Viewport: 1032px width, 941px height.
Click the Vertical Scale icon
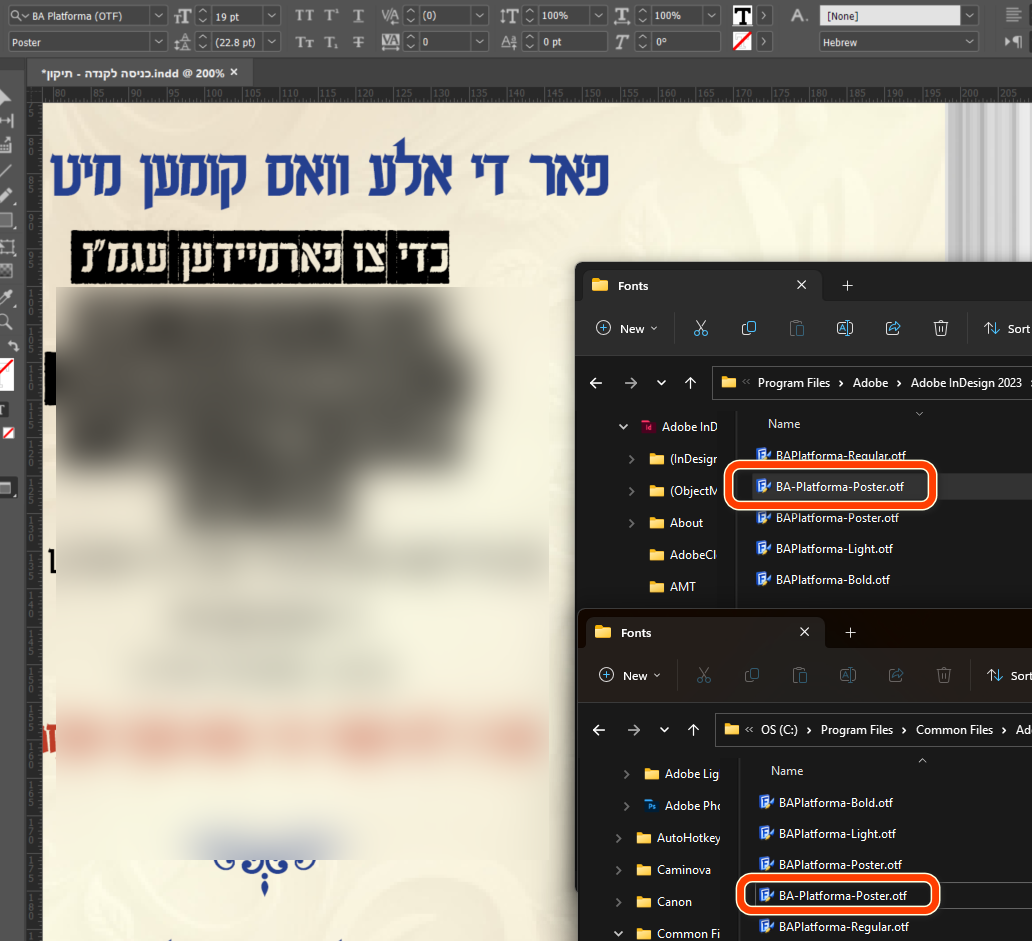[509, 15]
